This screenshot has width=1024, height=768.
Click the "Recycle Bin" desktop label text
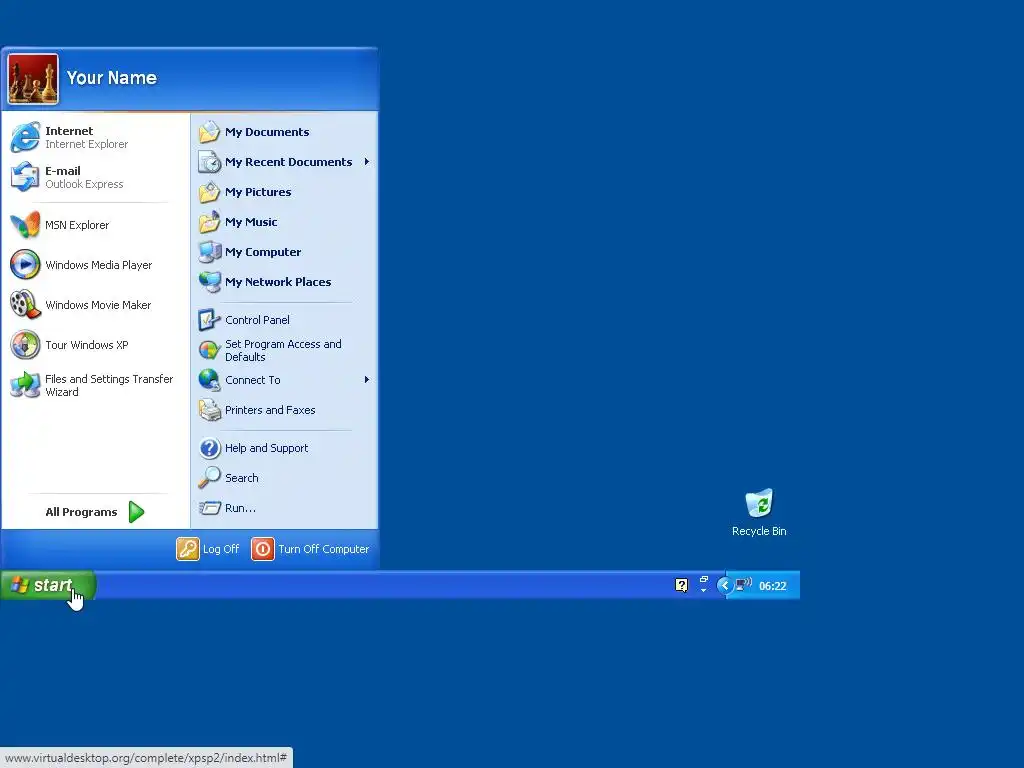[759, 531]
